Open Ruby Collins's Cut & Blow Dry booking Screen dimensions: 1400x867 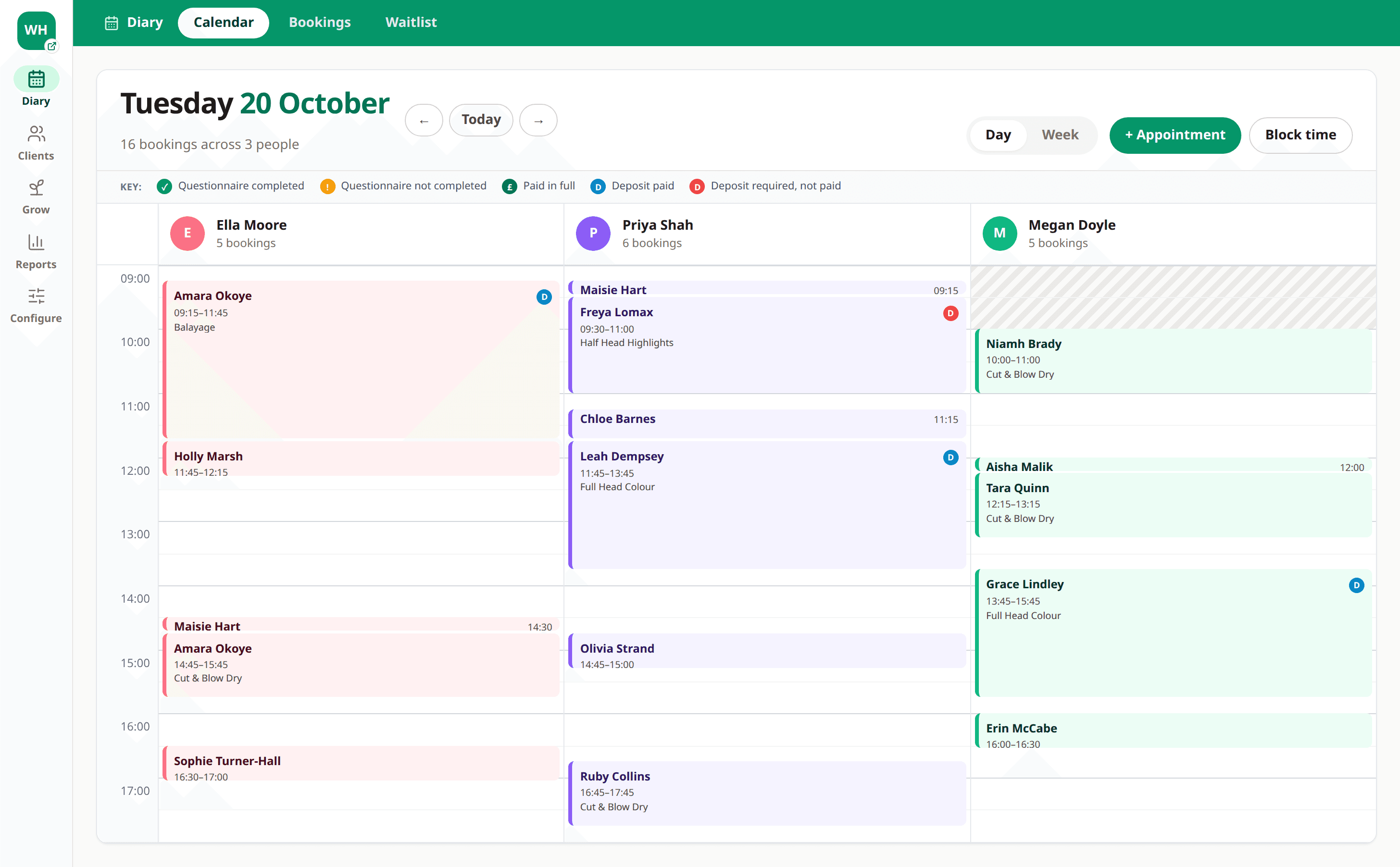[x=767, y=793]
